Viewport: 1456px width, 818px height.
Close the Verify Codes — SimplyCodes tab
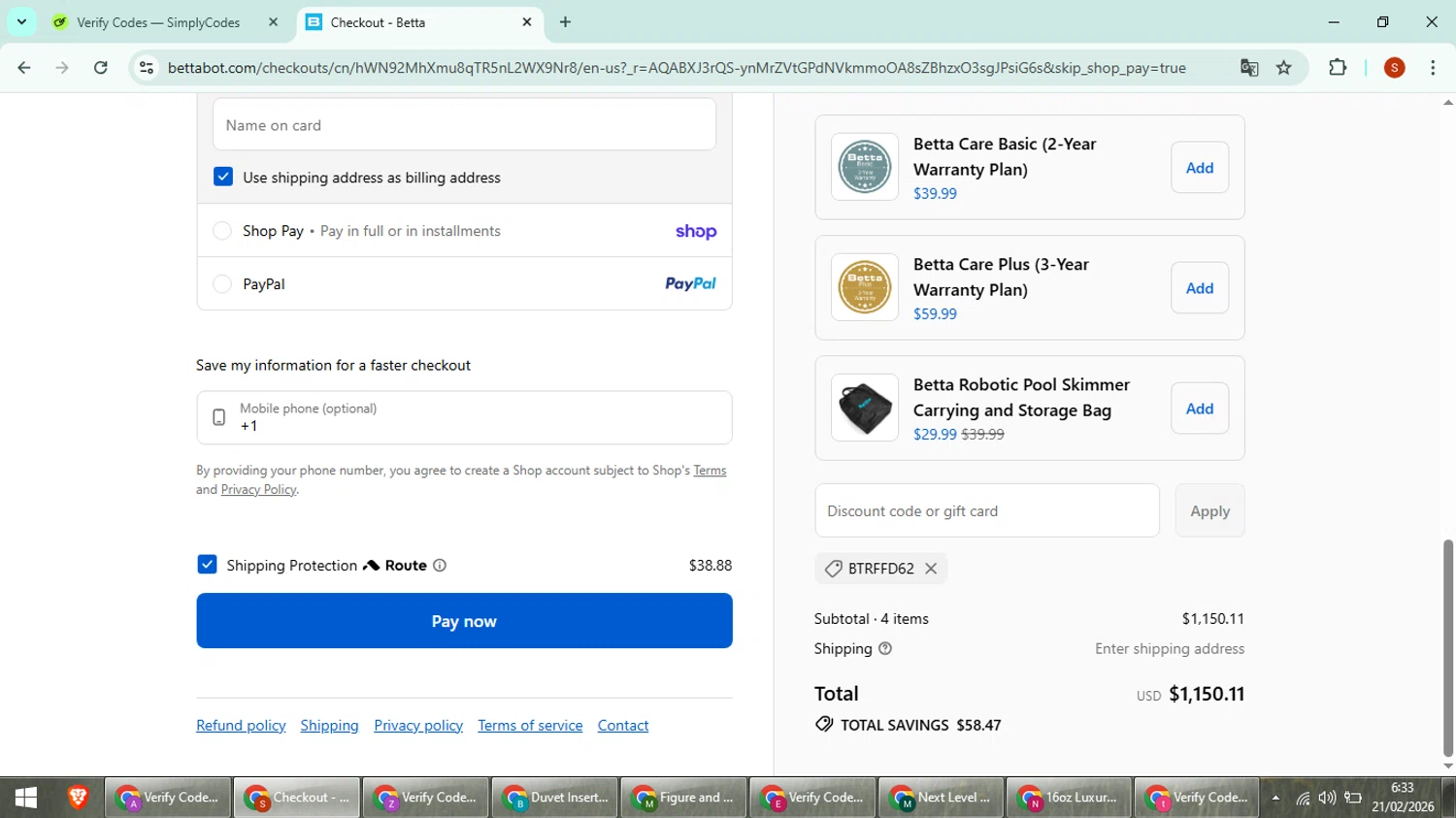(x=273, y=22)
